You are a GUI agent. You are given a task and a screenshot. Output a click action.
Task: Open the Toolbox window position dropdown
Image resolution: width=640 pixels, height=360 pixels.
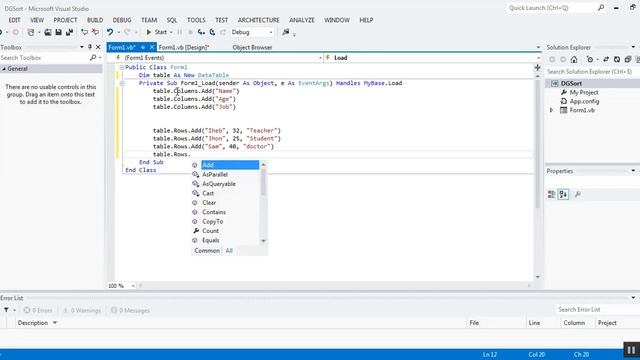click(x=82, y=47)
